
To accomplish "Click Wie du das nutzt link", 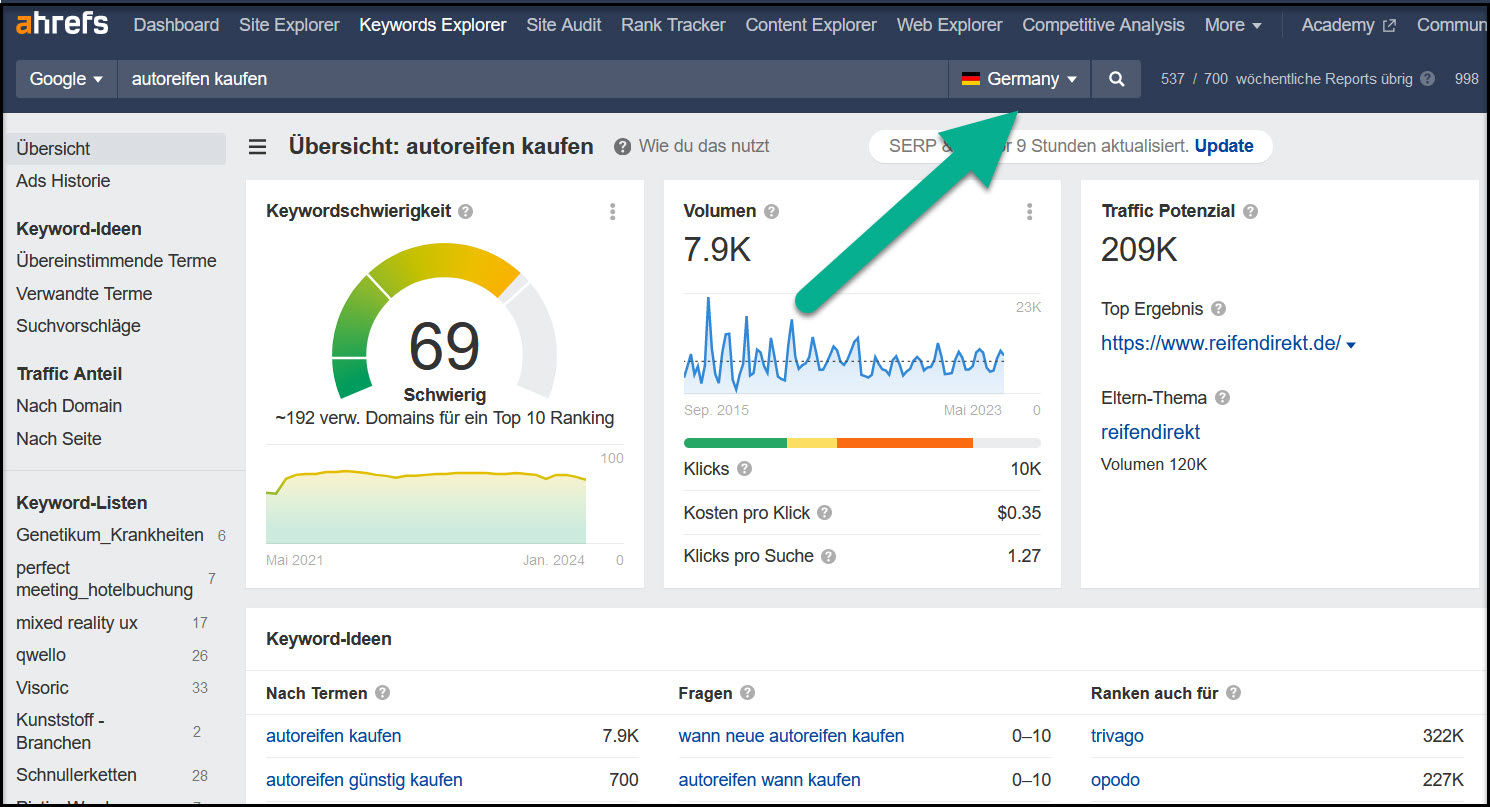I will [x=704, y=146].
